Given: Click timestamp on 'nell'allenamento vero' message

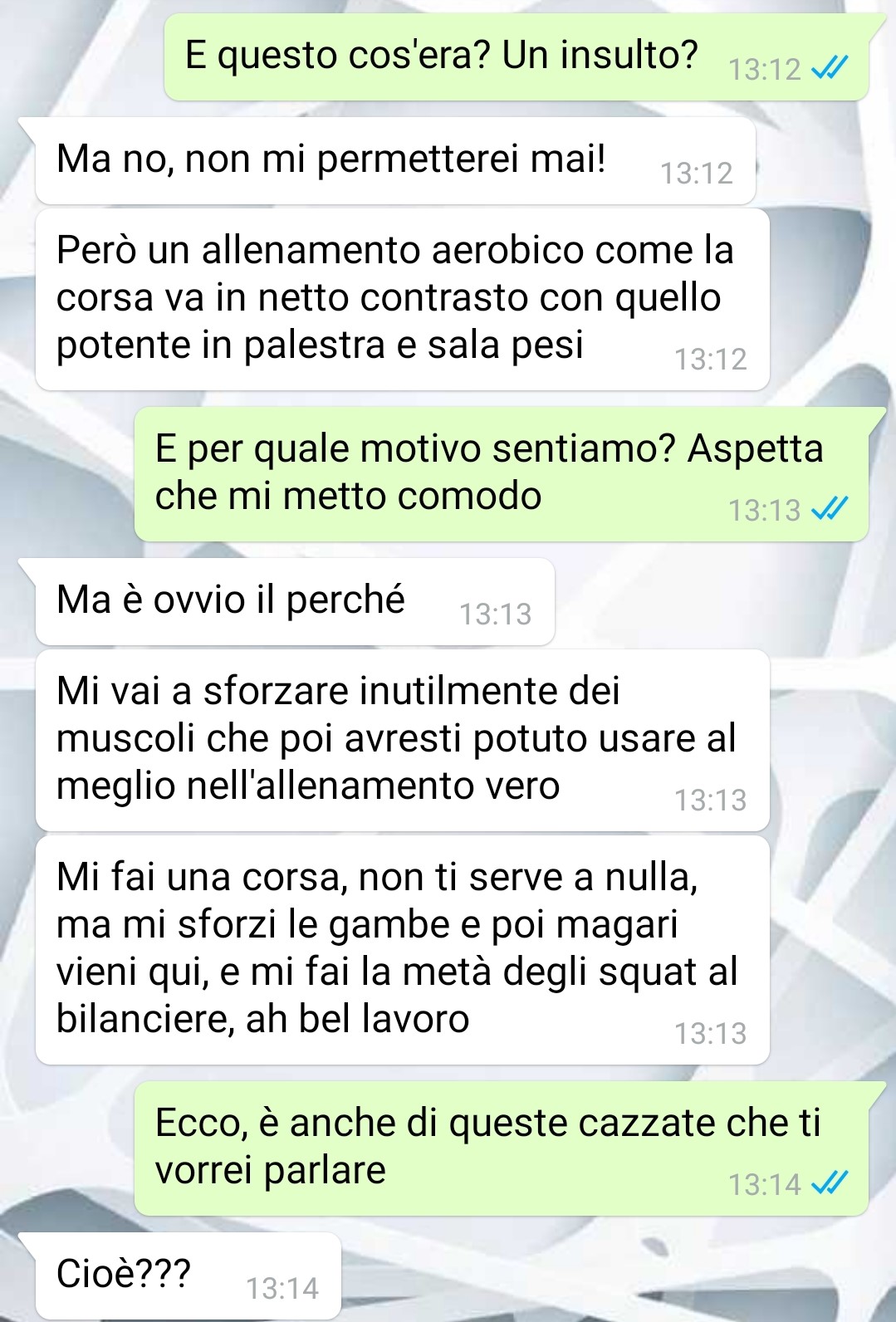Looking at the screenshot, I should [711, 800].
